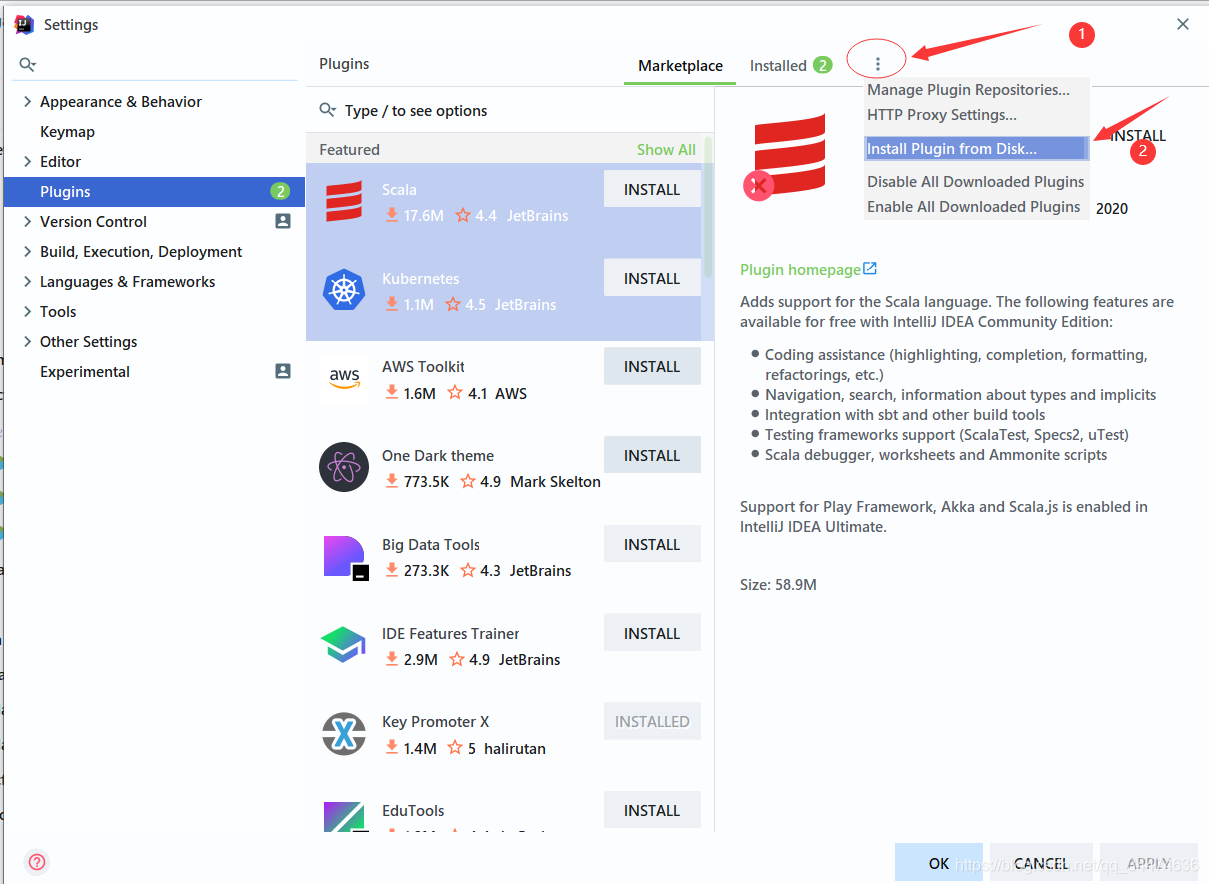The height and width of the screenshot is (884, 1209).
Task: Click the search icon in settings sidebar
Action: coord(28,65)
